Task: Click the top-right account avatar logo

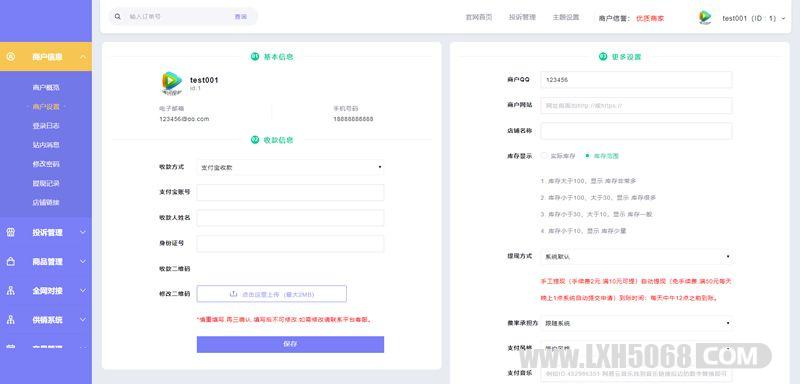Action: click(705, 17)
